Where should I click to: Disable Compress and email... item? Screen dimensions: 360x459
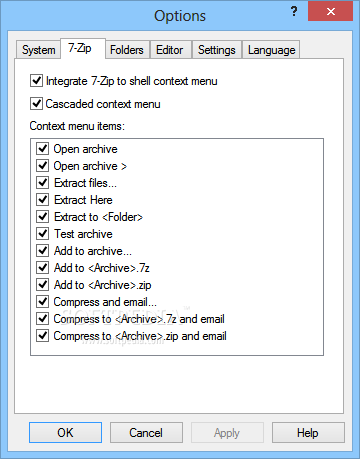pos(43,302)
